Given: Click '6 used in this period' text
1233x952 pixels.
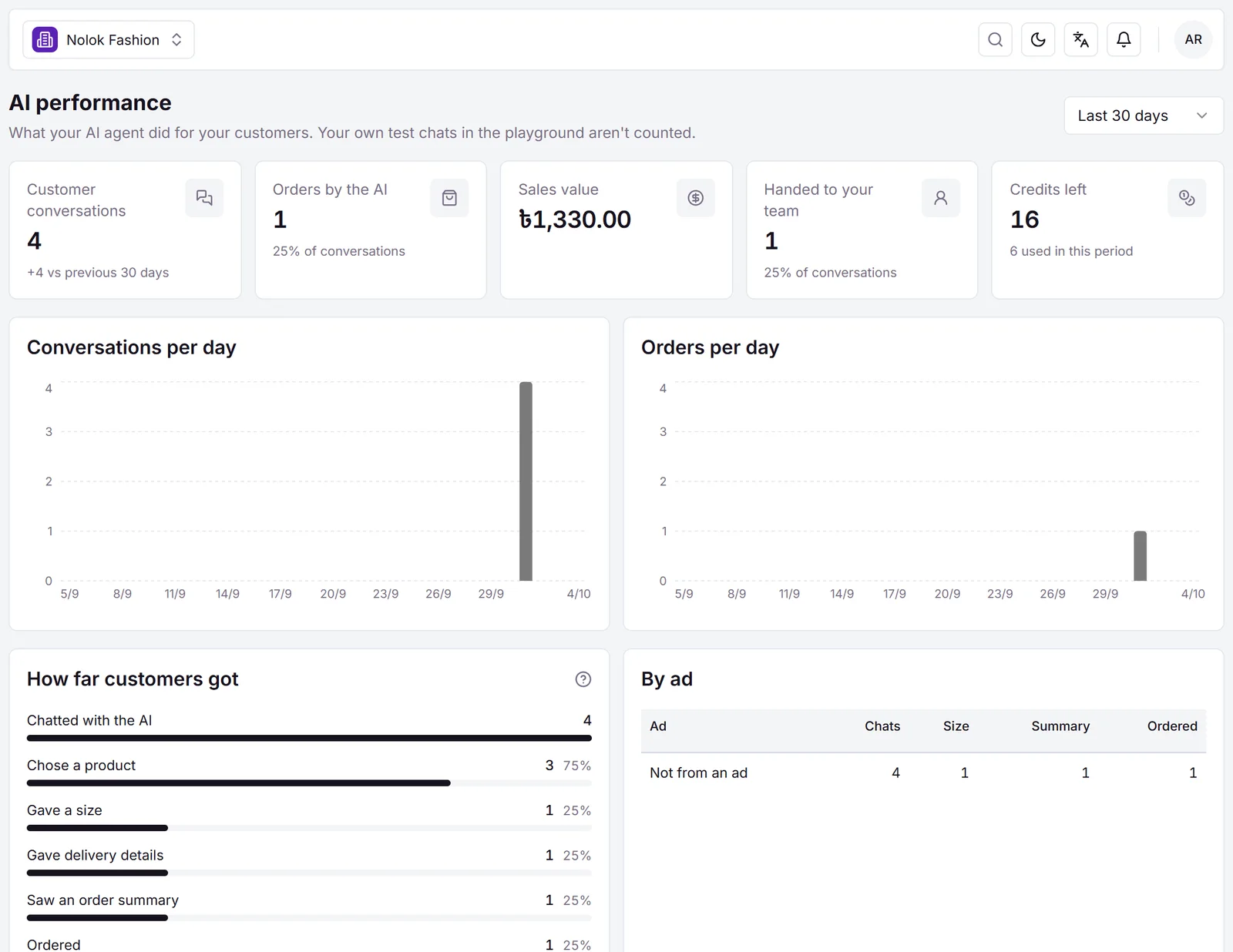Looking at the screenshot, I should pyautogui.click(x=1071, y=251).
